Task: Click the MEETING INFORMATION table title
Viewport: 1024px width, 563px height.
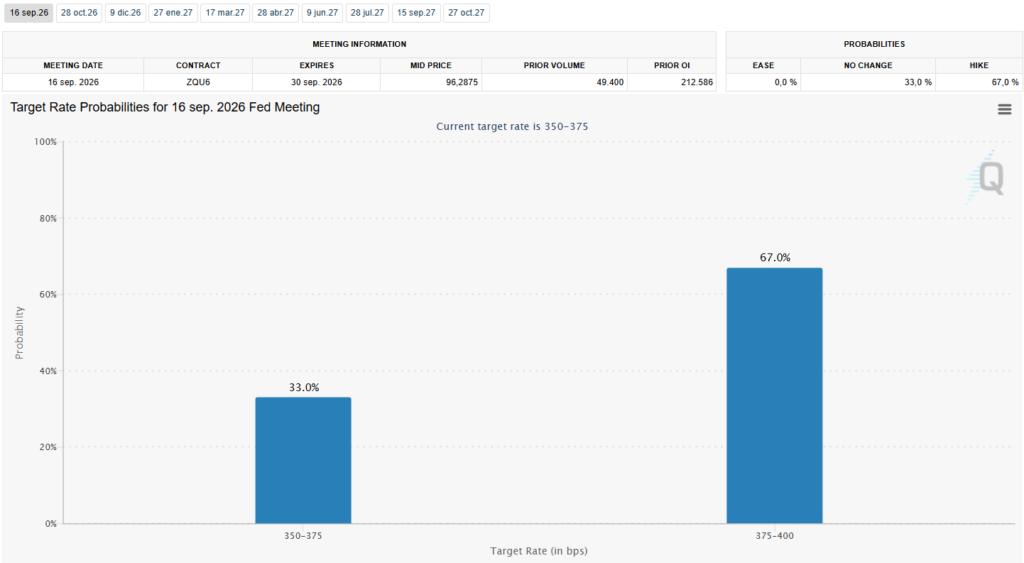Action: 359,44
